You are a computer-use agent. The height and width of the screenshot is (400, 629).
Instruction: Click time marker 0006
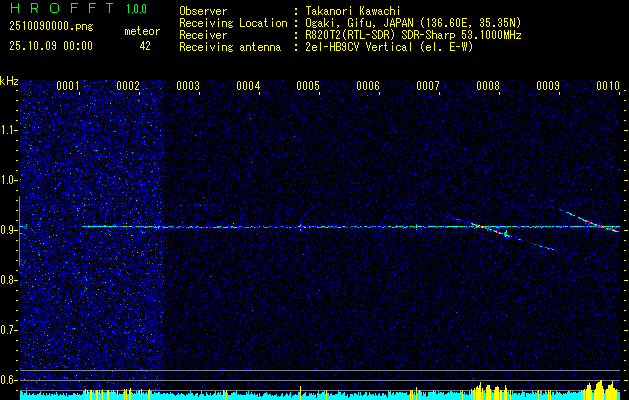pyautogui.click(x=368, y=86)
